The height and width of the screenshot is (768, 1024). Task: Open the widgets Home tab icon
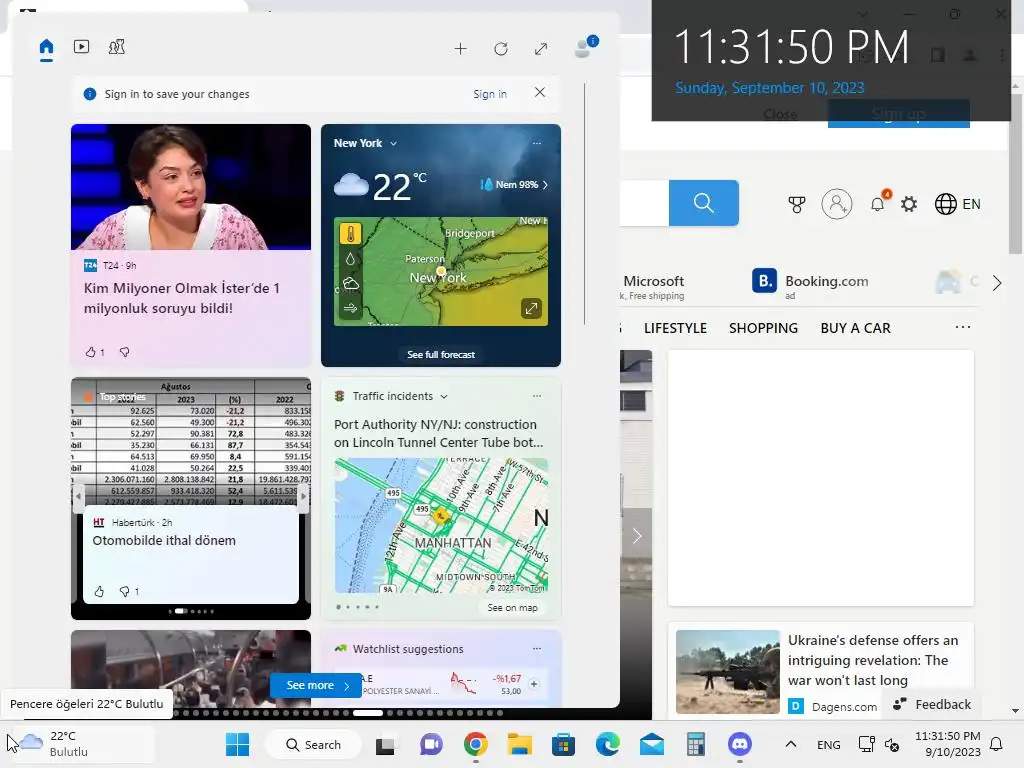click(46, 48)
